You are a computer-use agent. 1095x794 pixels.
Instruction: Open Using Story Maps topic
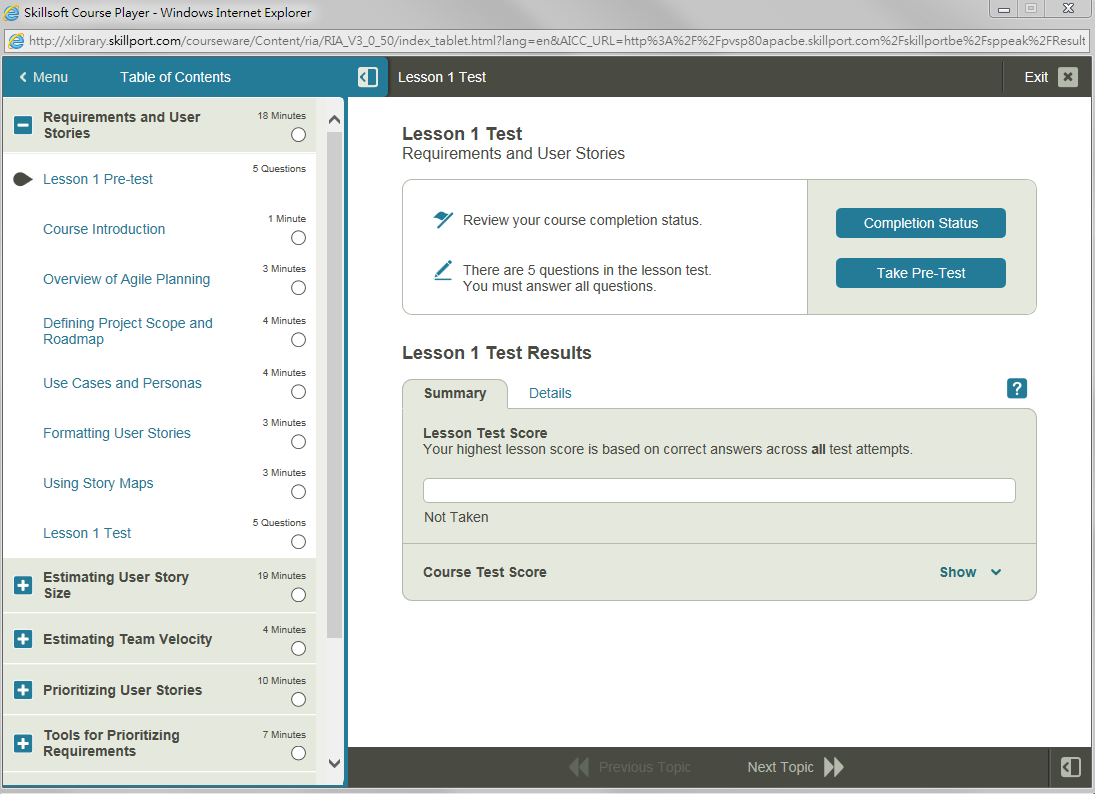tap(98, 483)
